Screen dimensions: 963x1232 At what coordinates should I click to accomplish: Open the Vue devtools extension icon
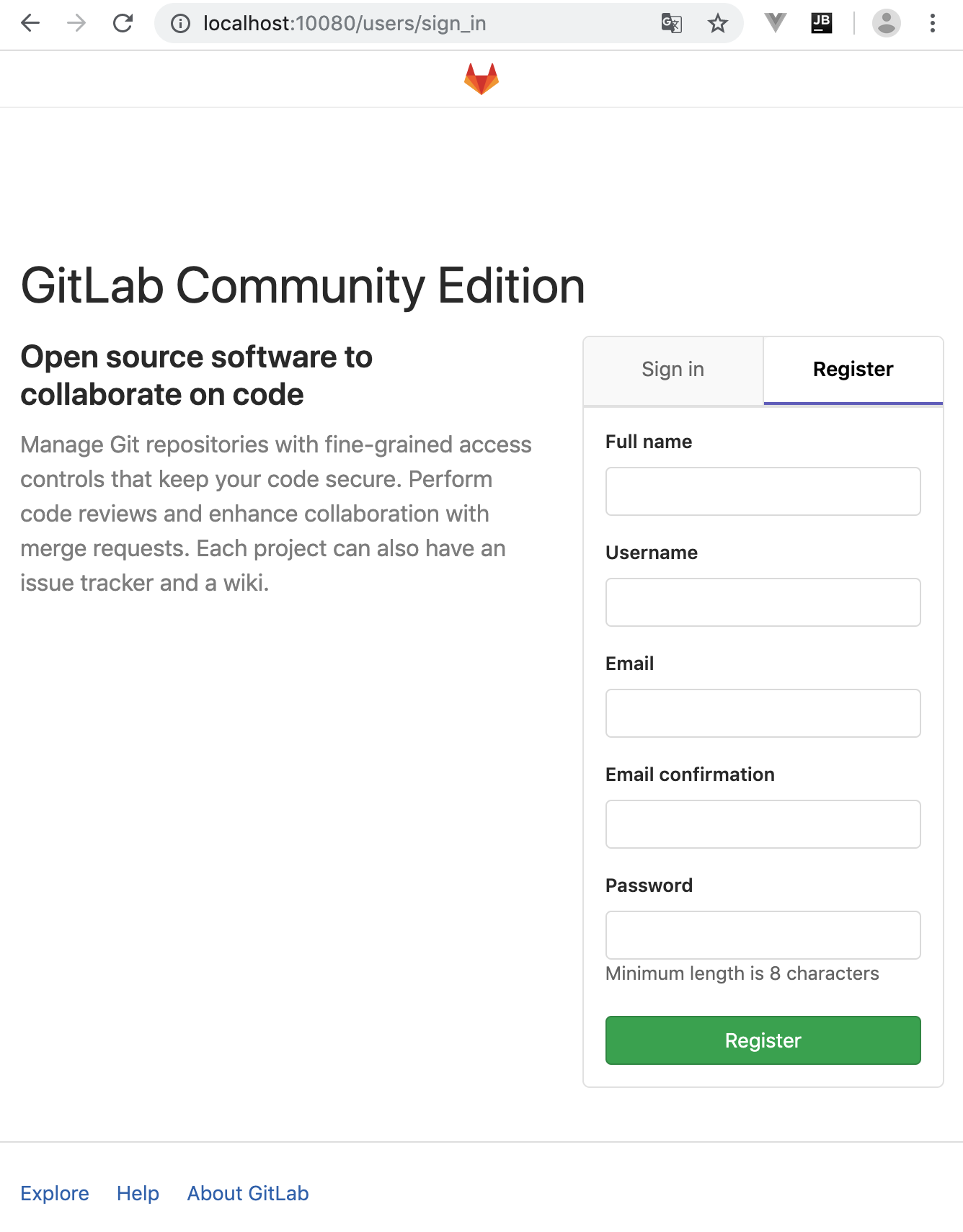coord(775,23)
